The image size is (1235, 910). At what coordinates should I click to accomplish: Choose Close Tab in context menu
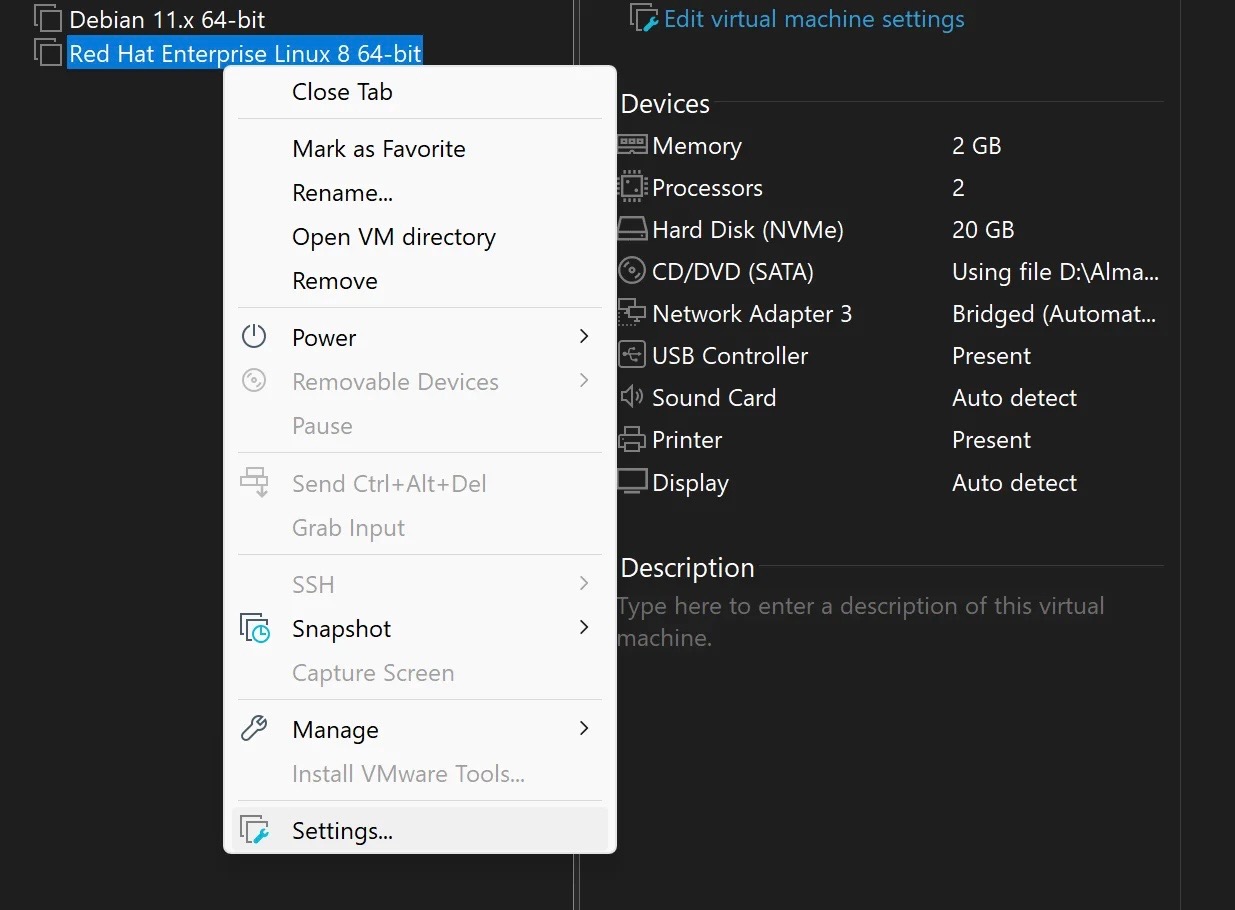tap(342, 92)
